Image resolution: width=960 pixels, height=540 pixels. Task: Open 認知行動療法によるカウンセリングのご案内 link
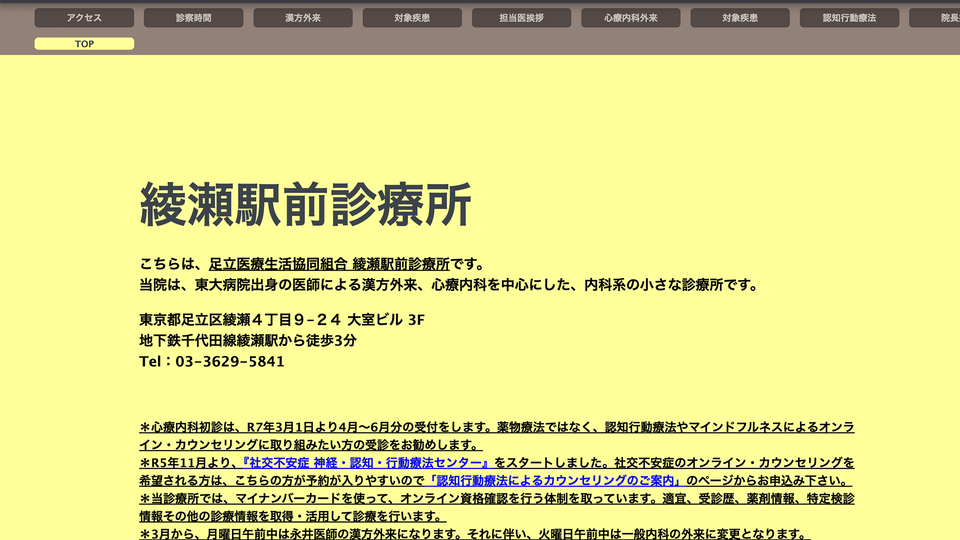pos(555,481)
